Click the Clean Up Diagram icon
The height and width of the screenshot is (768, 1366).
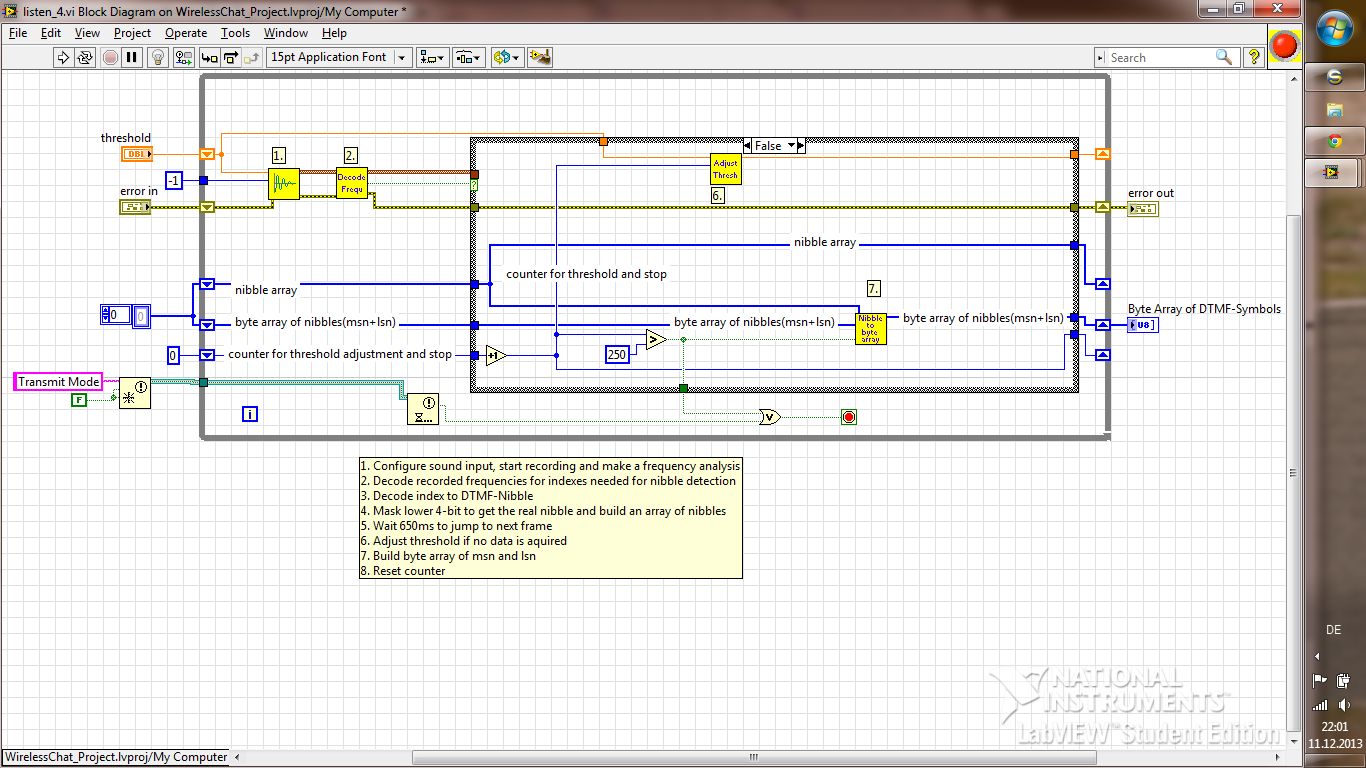(540, 57)
